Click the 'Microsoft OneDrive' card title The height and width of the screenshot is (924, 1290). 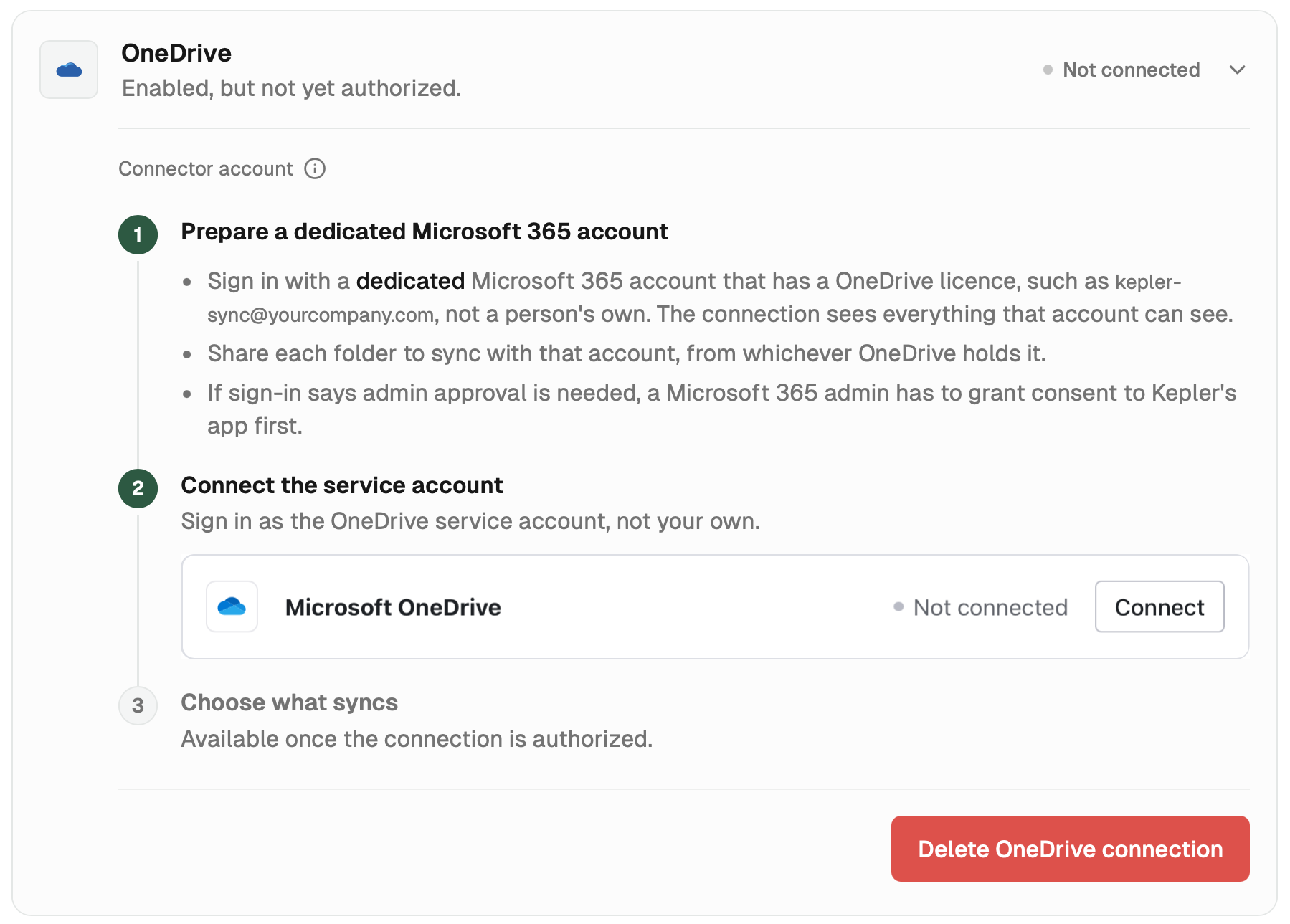pos(393,607)
